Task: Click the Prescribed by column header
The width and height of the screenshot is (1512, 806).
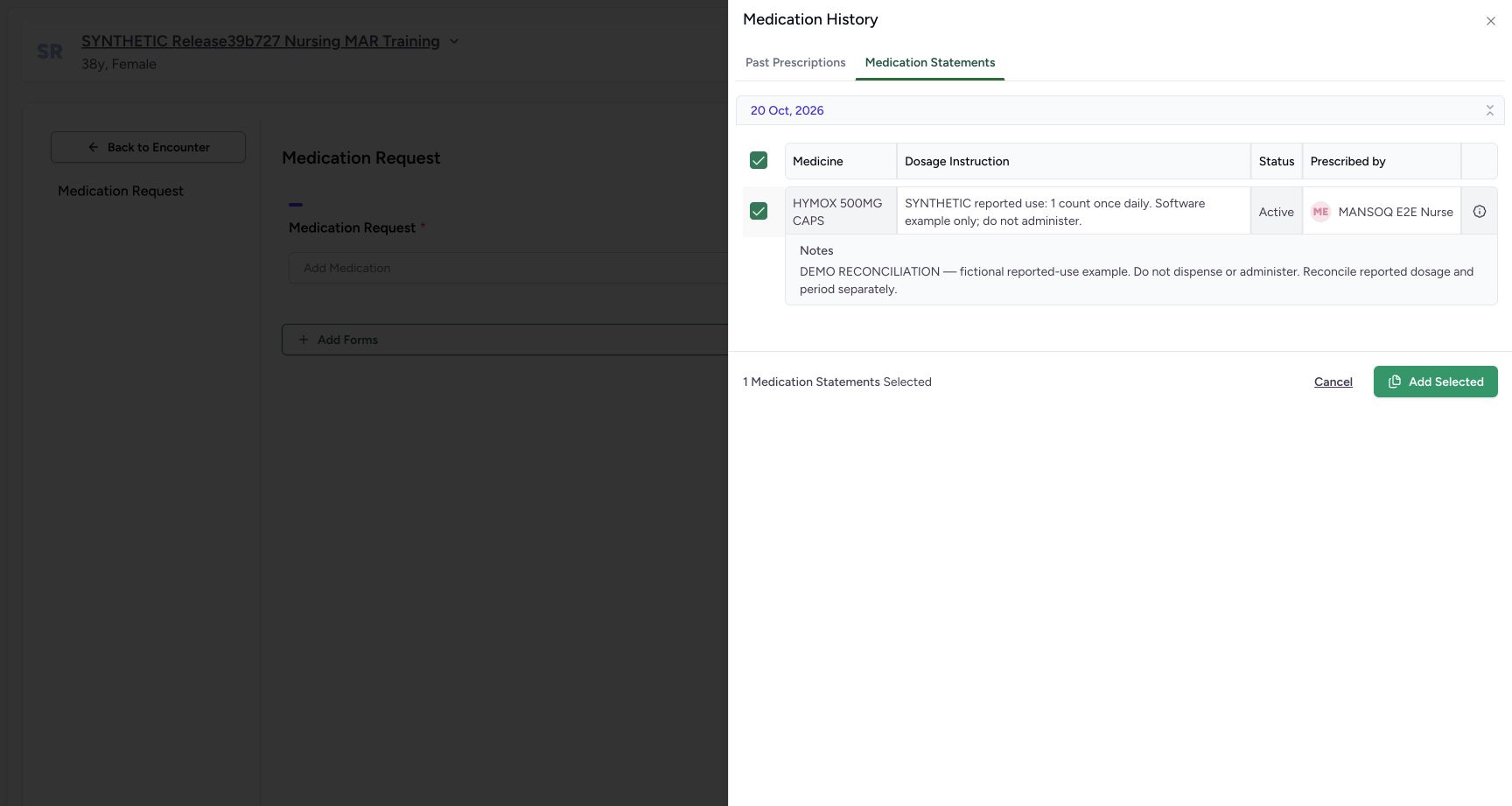Action: pos(1382,161)
